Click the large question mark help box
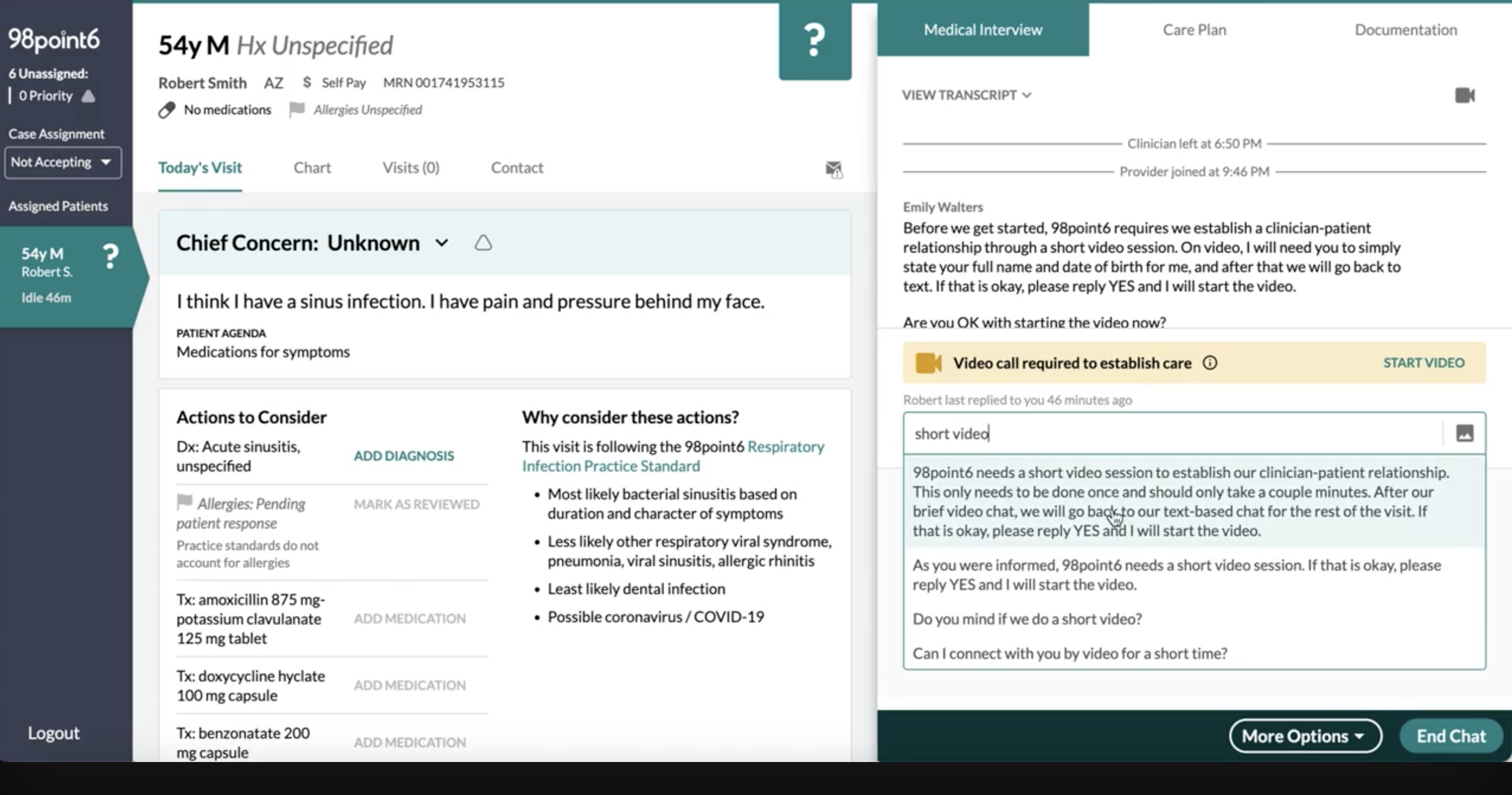Screen dimensions: 1512x795 [x=815, y=41]
